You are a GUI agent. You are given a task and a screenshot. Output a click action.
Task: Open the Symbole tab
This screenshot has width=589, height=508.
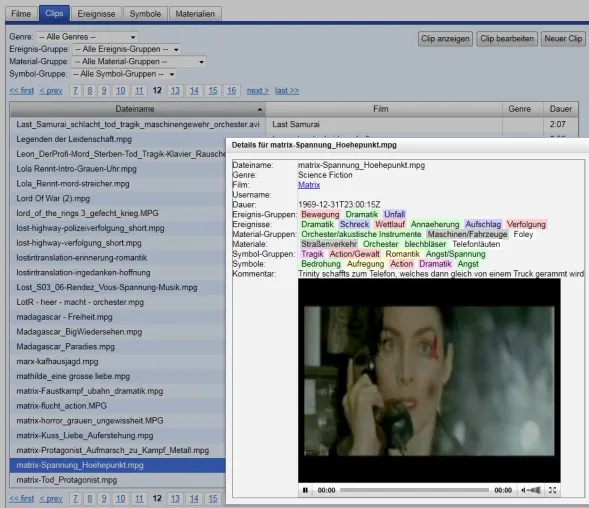(x=145, y=14)
